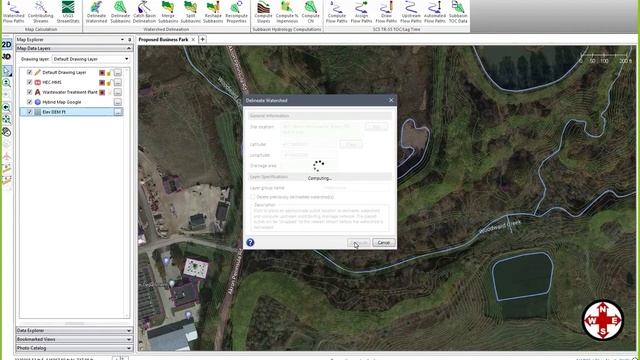The width and height of the screenshot is (640, 360).
Task: Collapse the Map Data Layers section
Action: [x=129, y=48]
